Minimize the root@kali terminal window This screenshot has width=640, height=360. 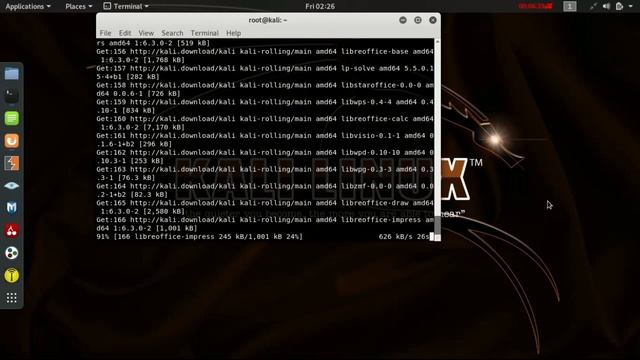pos(403,20)
